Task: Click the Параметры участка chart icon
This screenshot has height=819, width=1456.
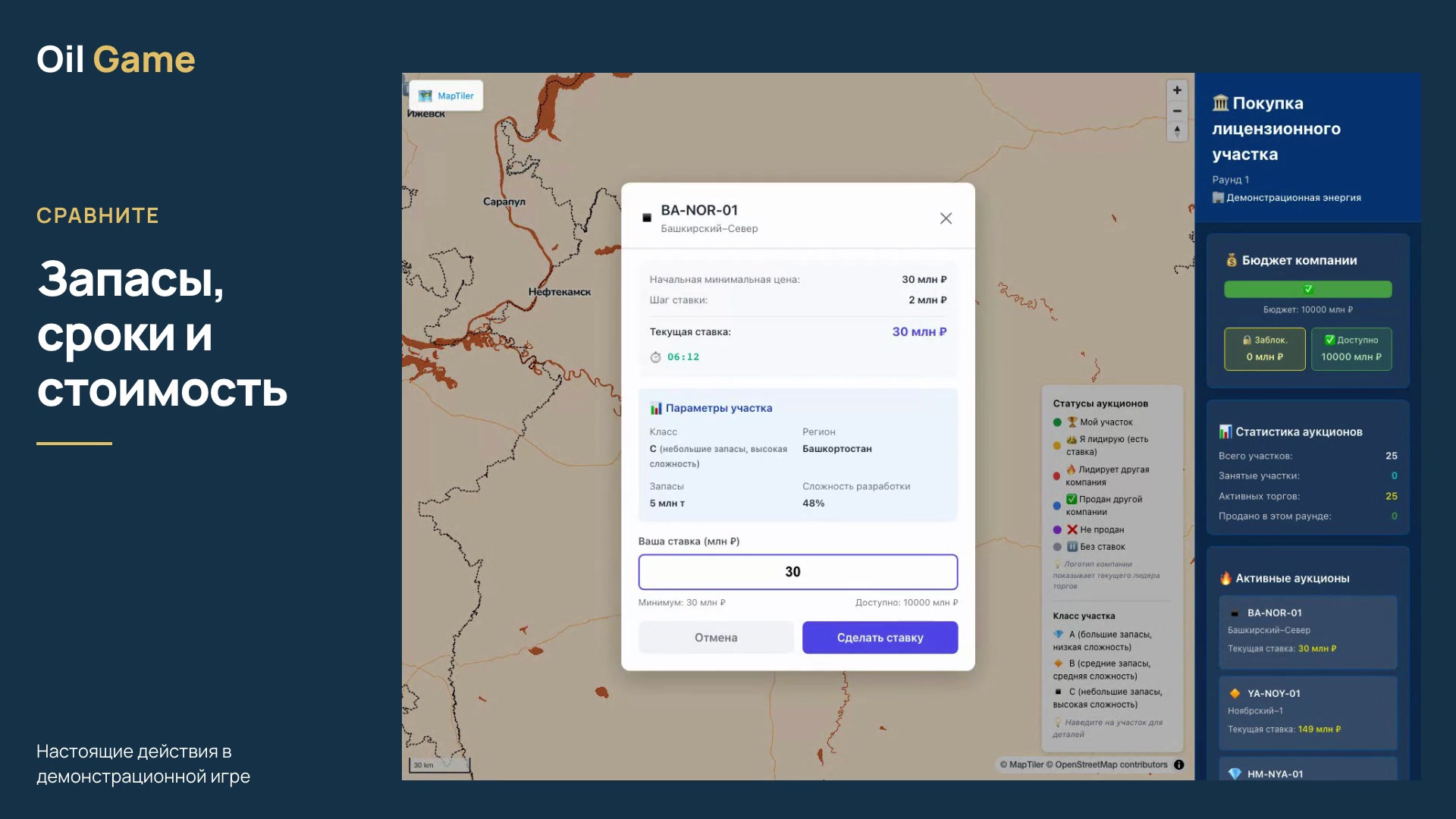Action: 656,408
